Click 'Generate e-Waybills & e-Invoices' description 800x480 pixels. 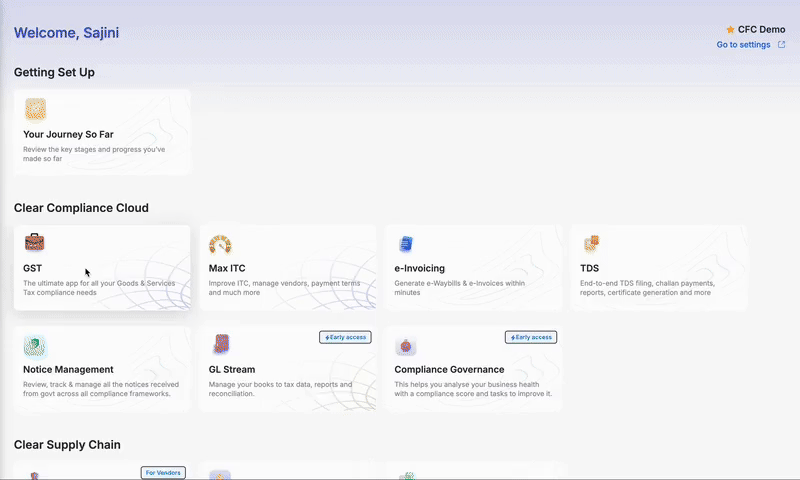point(459,288)
